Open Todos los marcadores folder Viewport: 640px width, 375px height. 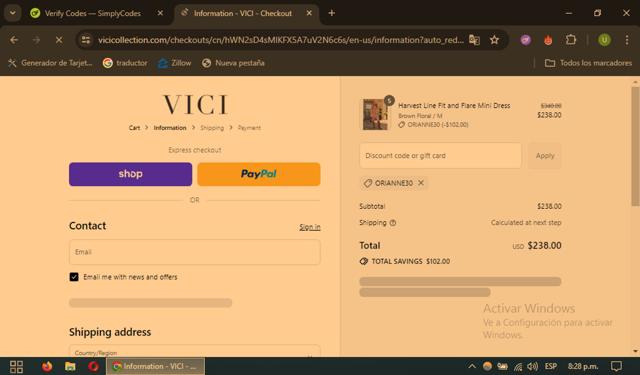[588, 63]
